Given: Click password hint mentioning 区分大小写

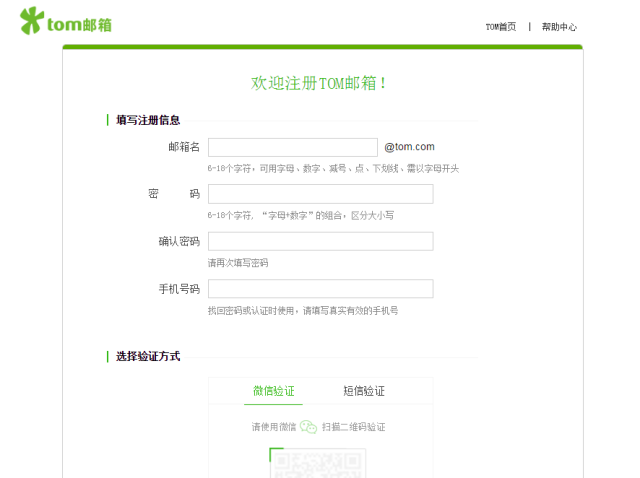Looking at the screenshot, I should click(x=301, y=216).
